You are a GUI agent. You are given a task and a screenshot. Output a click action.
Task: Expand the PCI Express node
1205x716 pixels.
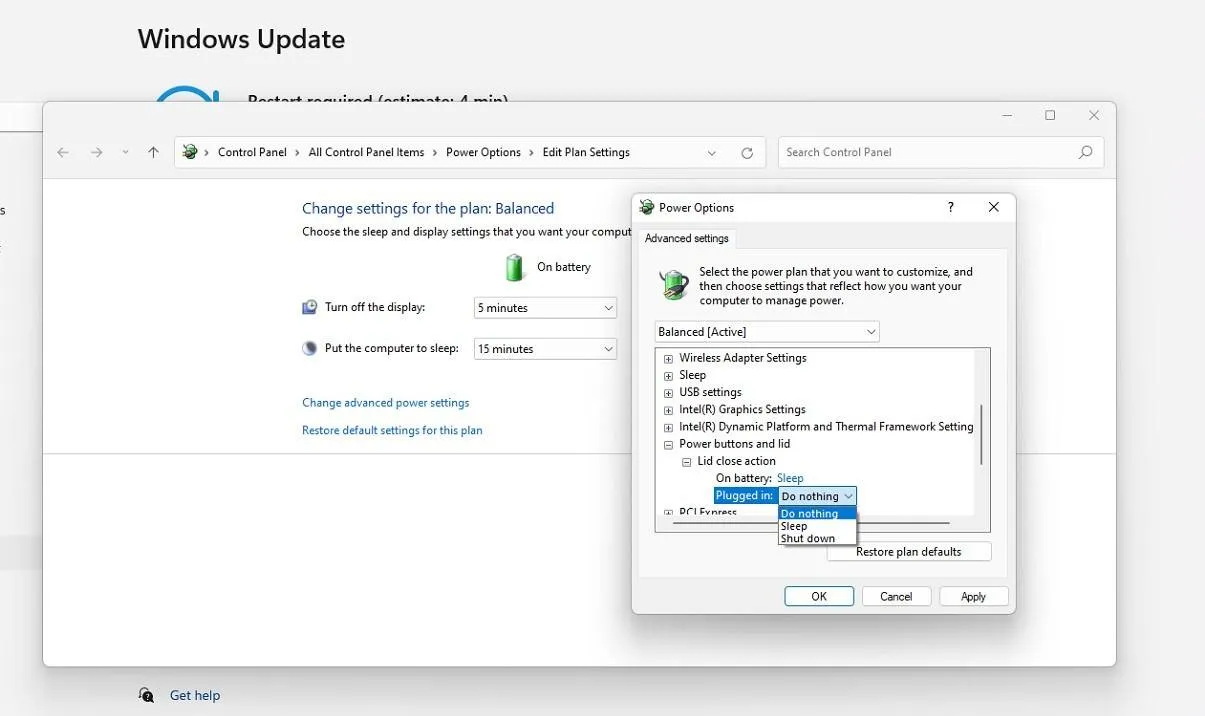669,513
